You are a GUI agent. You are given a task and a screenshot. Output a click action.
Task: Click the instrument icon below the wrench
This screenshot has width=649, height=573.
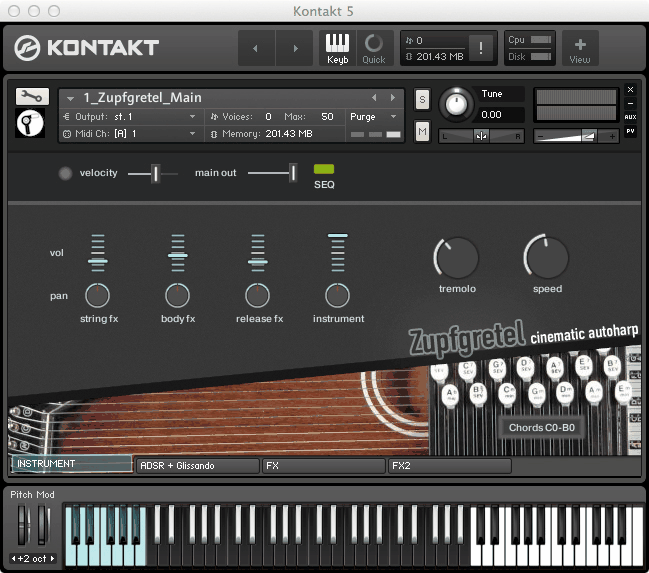[x=30, y=123]
